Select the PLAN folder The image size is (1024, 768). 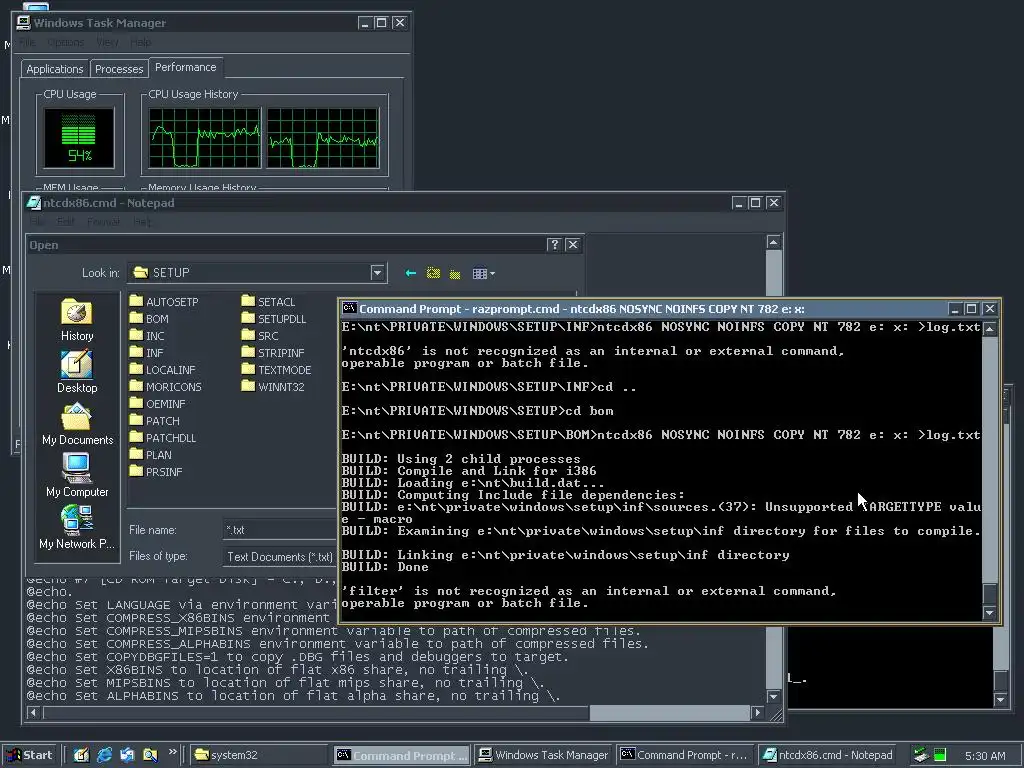coord(151,455)
